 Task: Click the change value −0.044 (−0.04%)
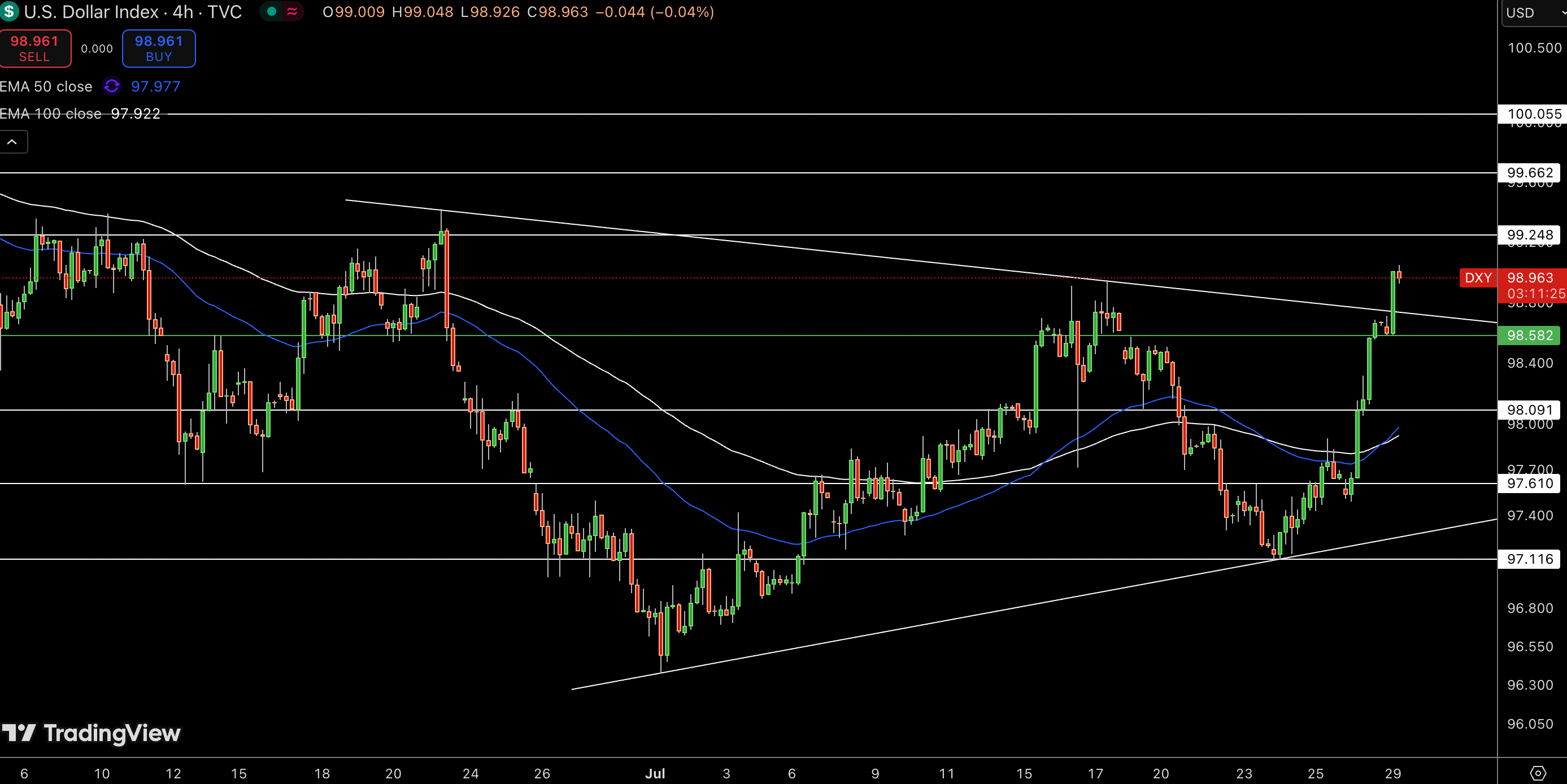tap(655, 12)
